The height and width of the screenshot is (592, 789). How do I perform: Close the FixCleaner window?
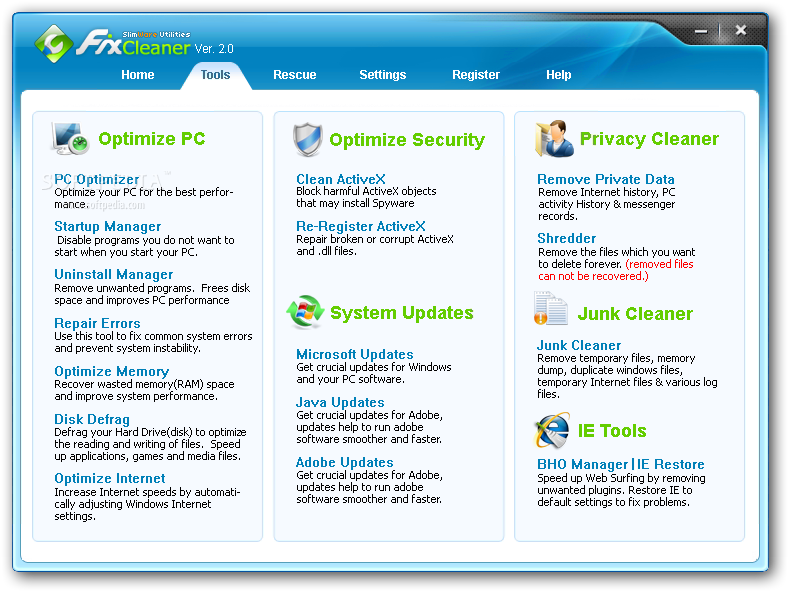pos(741,30)
